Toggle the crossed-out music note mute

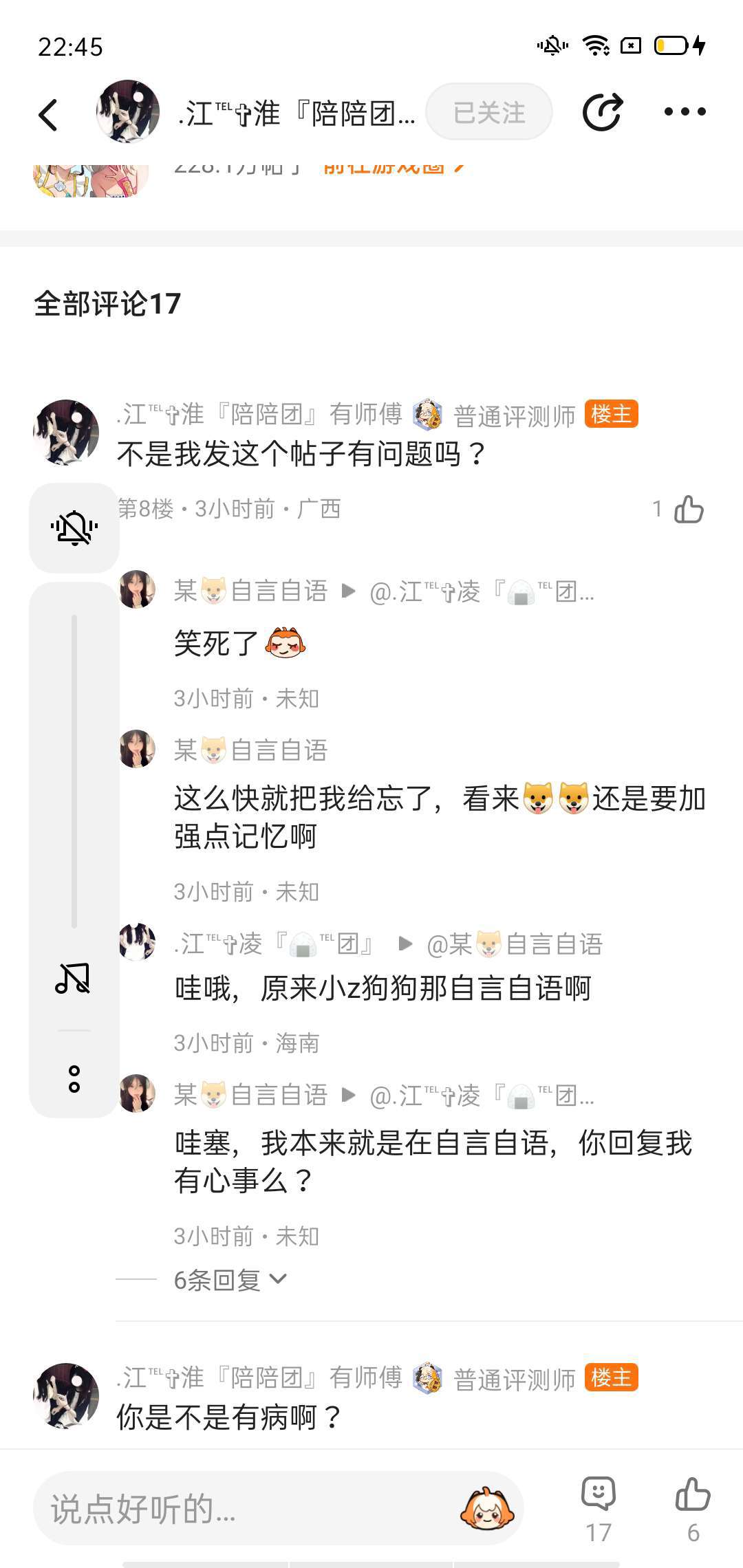click(73, 979)
